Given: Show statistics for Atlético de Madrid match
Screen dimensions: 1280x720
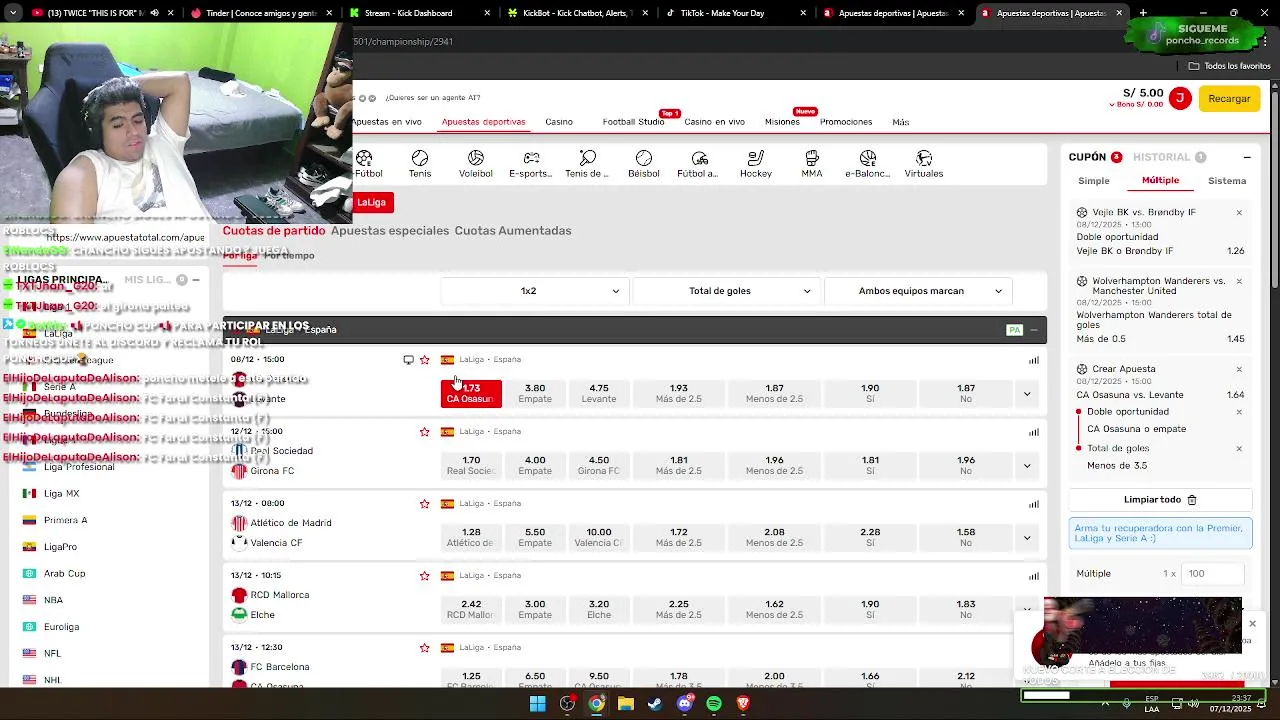Looking at the screenshot, I should pos(1034,504).
